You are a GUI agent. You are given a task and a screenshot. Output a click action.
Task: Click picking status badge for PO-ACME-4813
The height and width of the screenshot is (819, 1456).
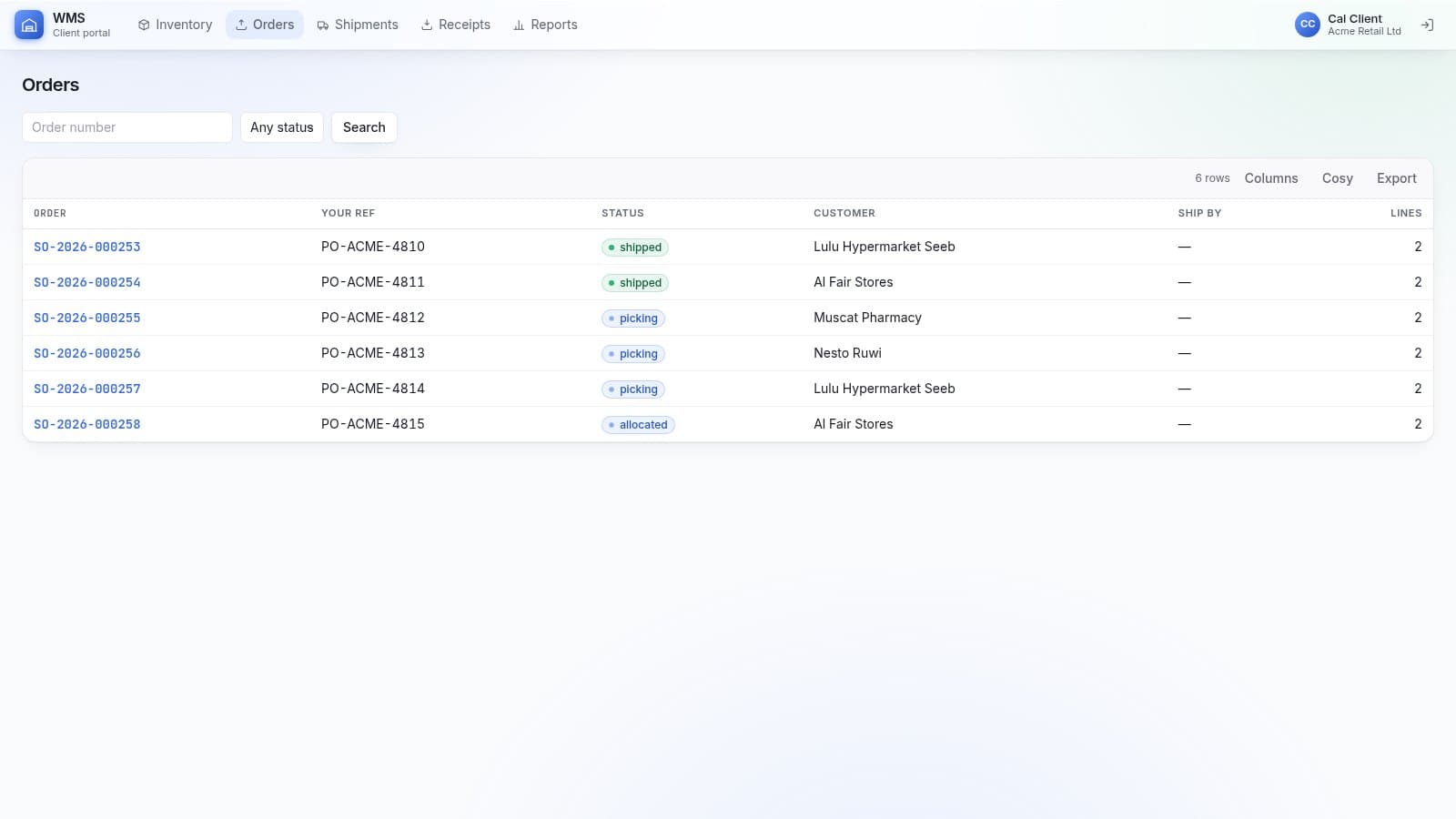point(633,354)
